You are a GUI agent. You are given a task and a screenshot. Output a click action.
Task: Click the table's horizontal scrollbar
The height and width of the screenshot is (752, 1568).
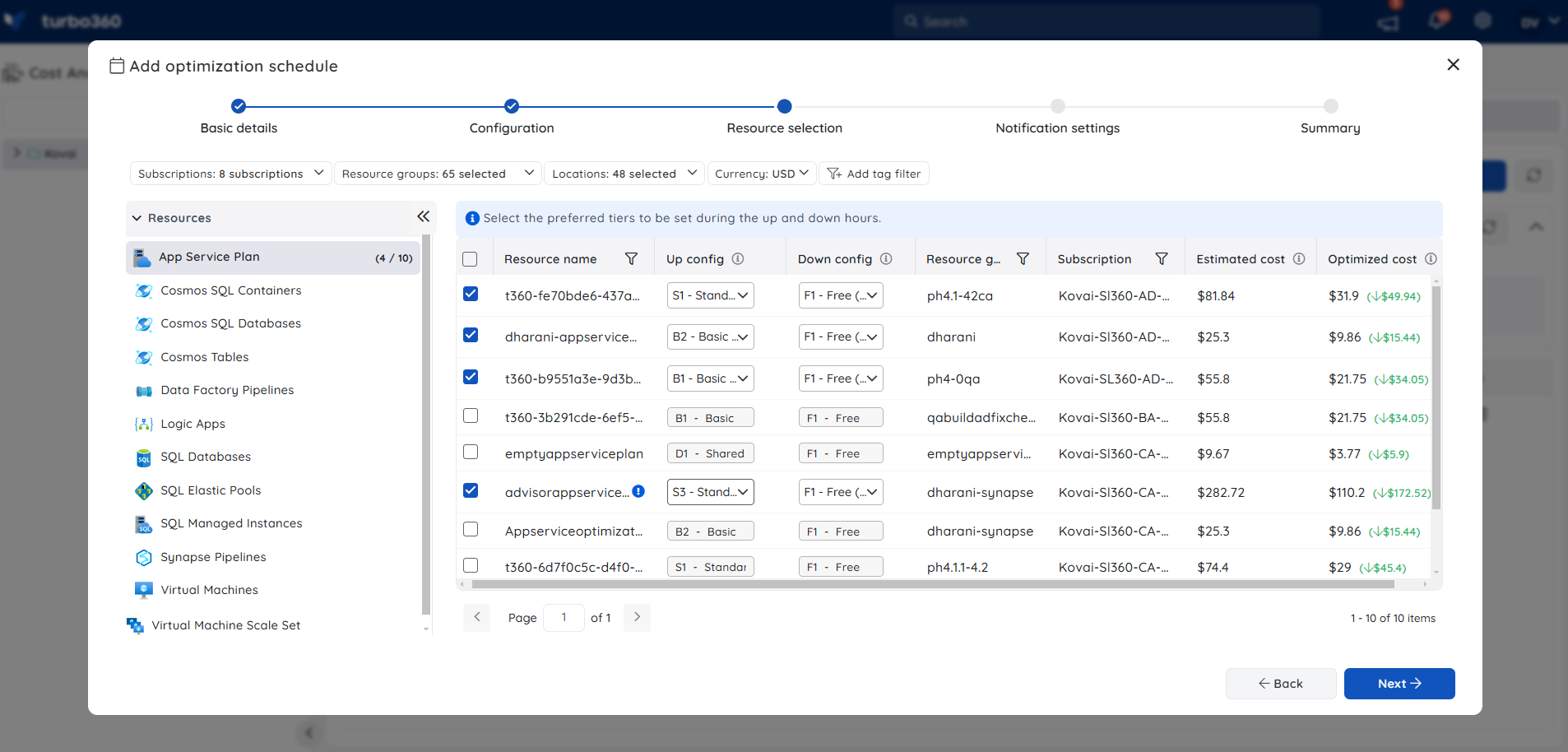(934, 584)
